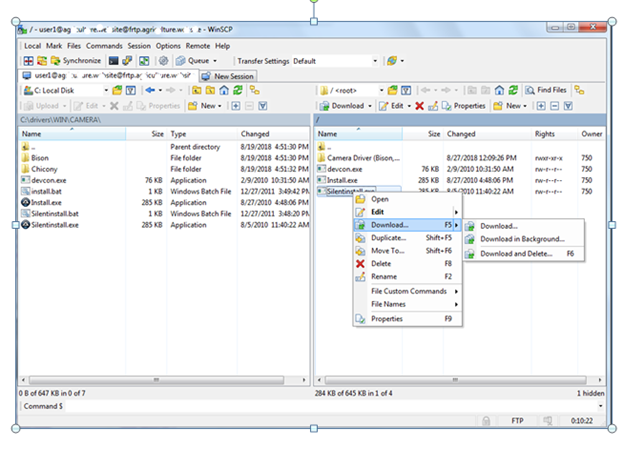Expand File Custom Commands submenu

point(408,291)
